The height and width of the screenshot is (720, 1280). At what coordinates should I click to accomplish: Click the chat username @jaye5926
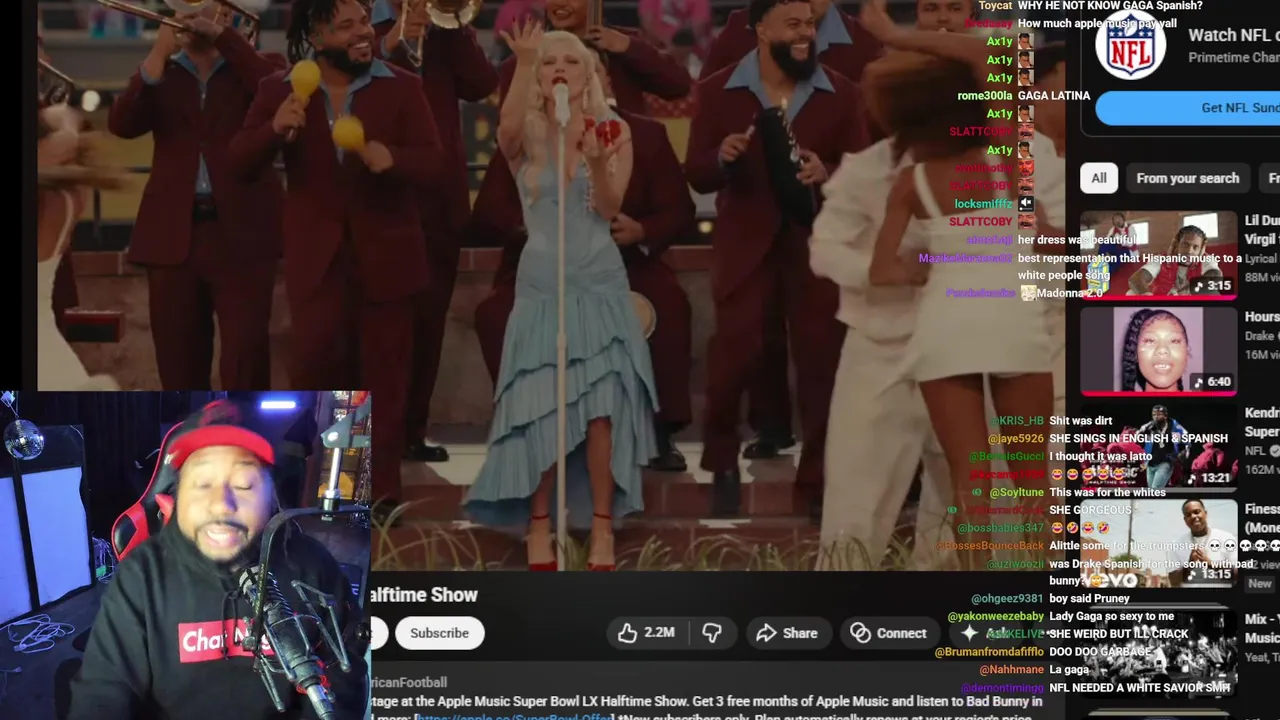click(x=1016, y=439)
